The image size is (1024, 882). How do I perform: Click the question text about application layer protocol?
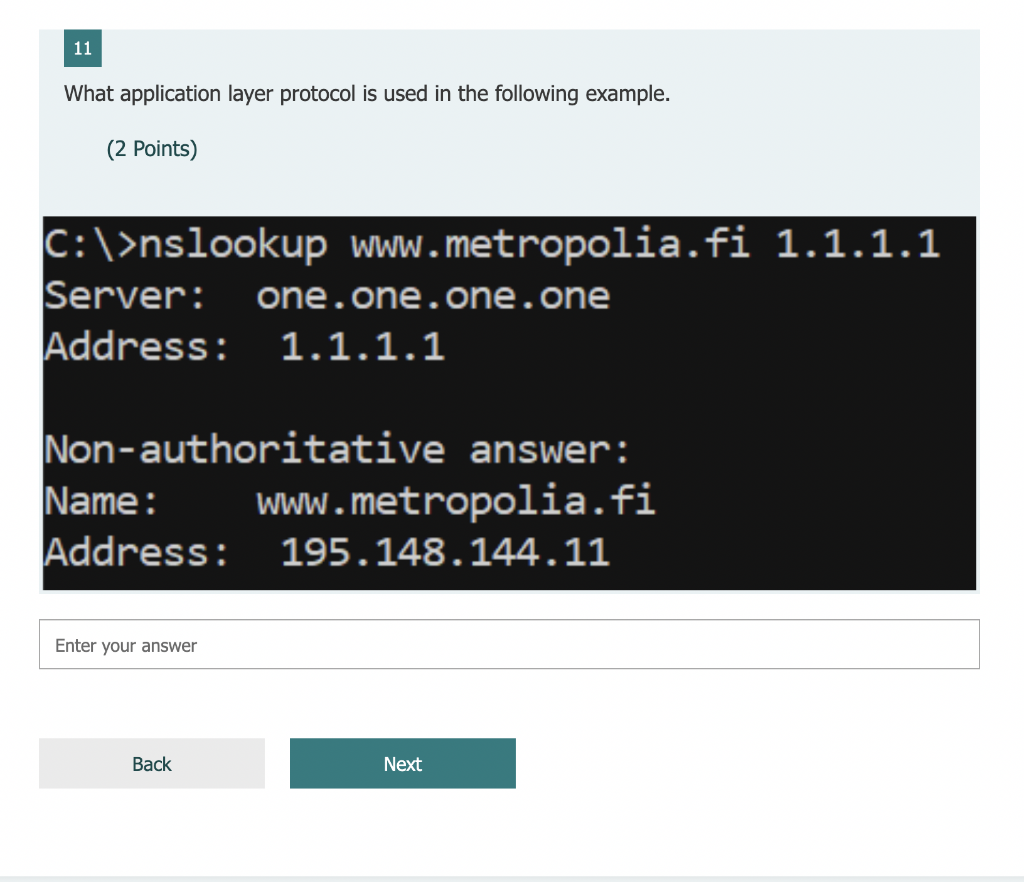(367, 94)
